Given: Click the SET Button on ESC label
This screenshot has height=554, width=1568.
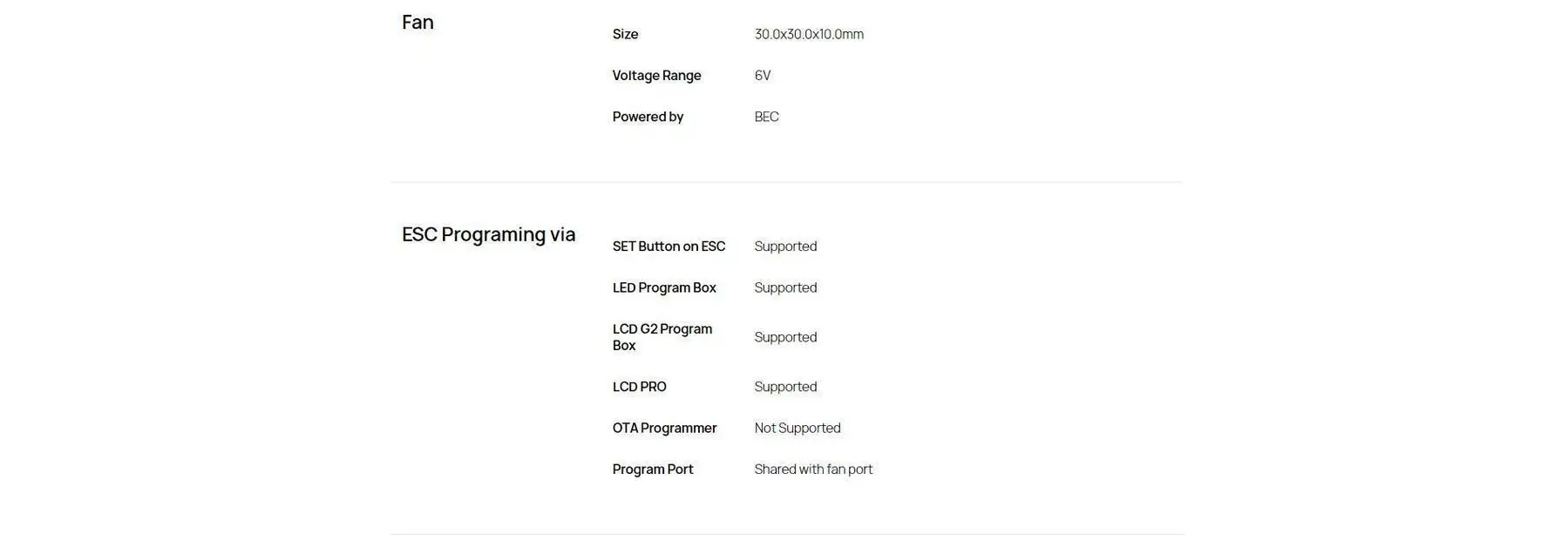Looking at the screenshot, I should point(669,247).
